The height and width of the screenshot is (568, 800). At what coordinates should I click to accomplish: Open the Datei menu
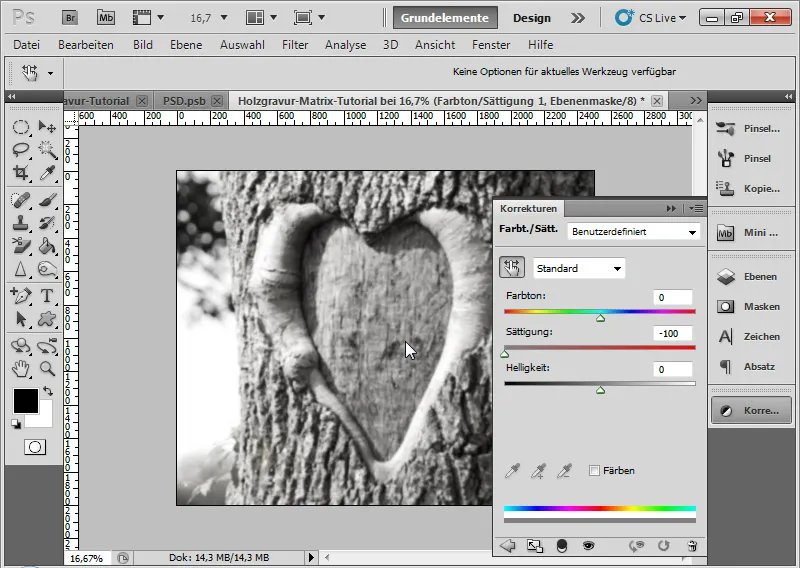(x=27, y=45)
